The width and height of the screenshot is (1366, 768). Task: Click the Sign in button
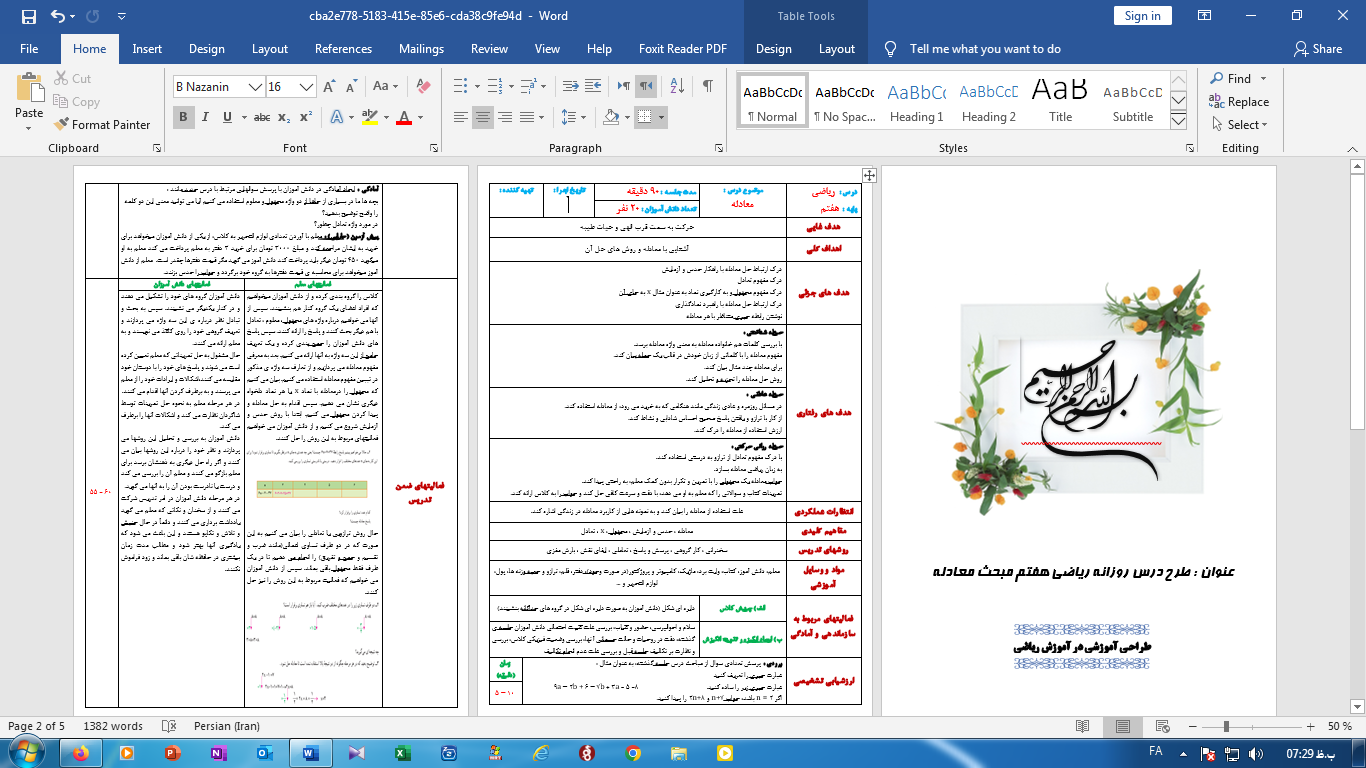pos(1142,16)
